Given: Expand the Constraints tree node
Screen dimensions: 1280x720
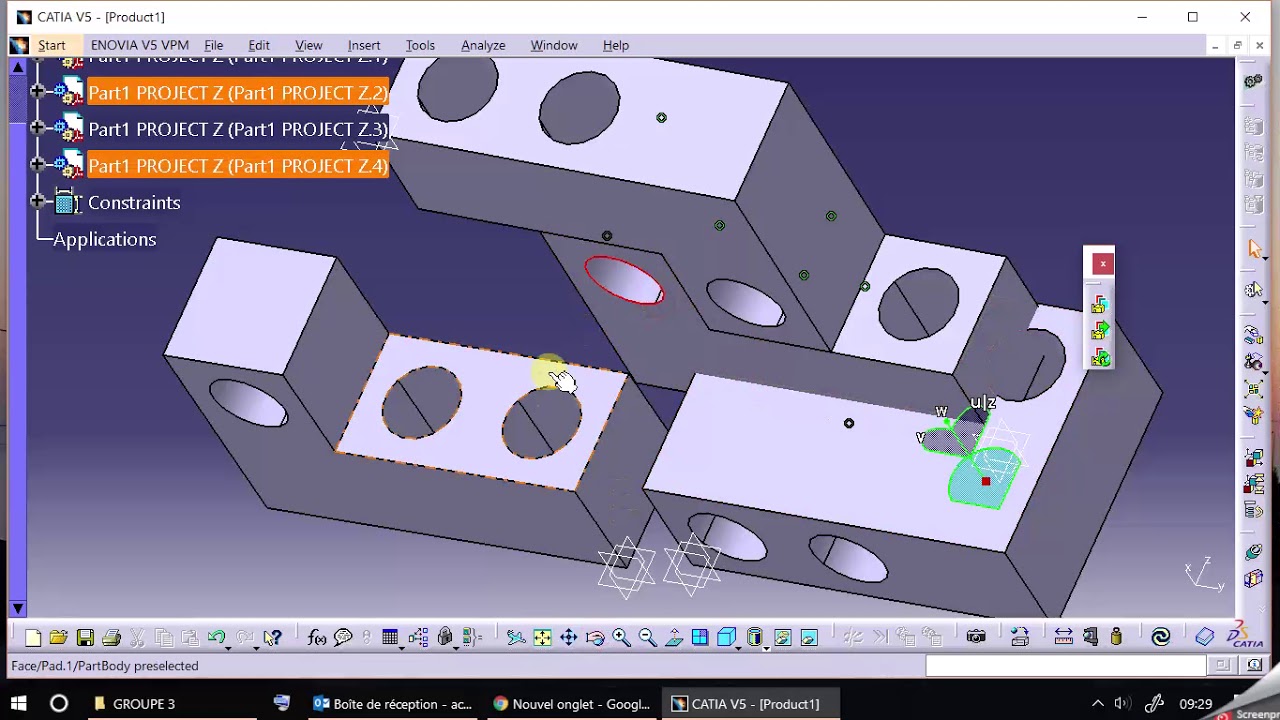Looking at the screenshot, I should click(x=37, y=202).
